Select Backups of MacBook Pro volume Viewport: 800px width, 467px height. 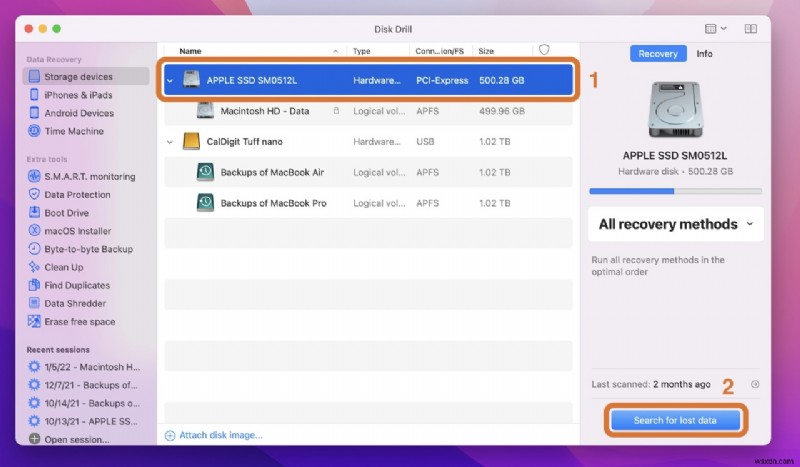368,203
